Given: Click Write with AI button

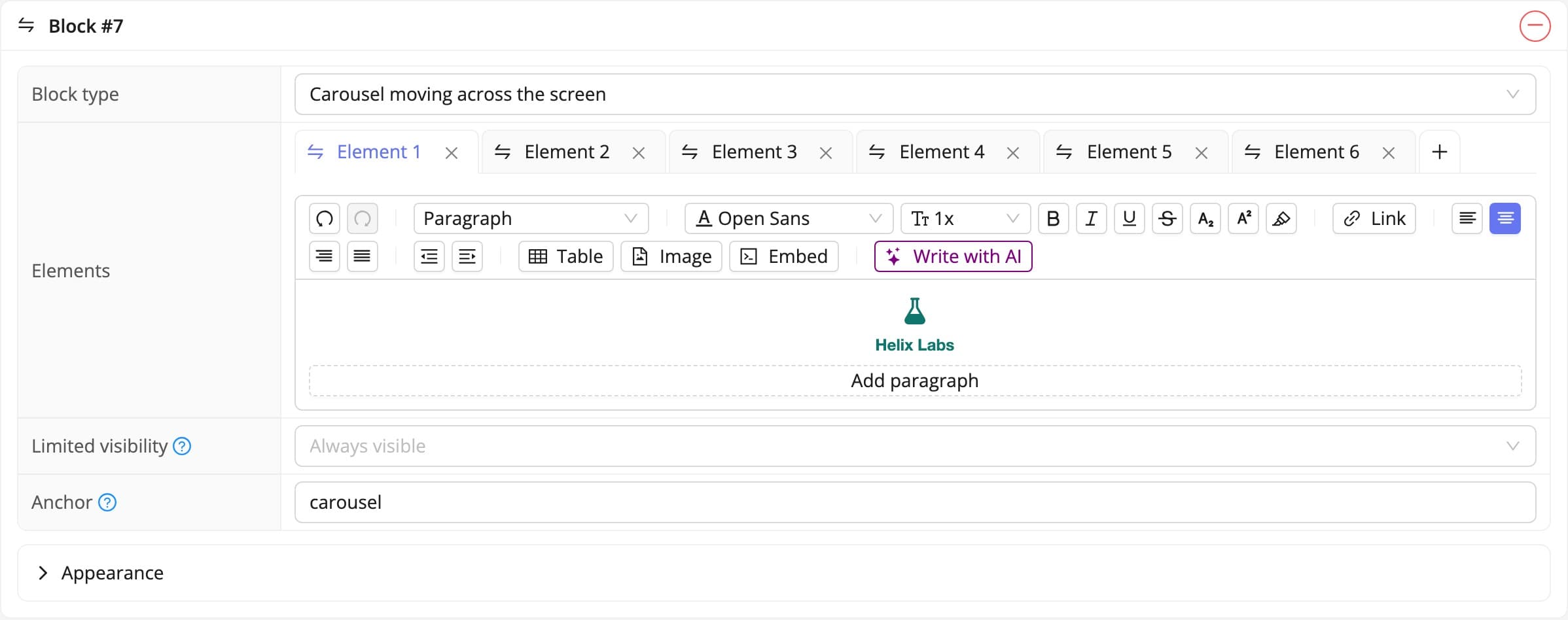Looking at the screenshot, I should (x=953, y=256).
